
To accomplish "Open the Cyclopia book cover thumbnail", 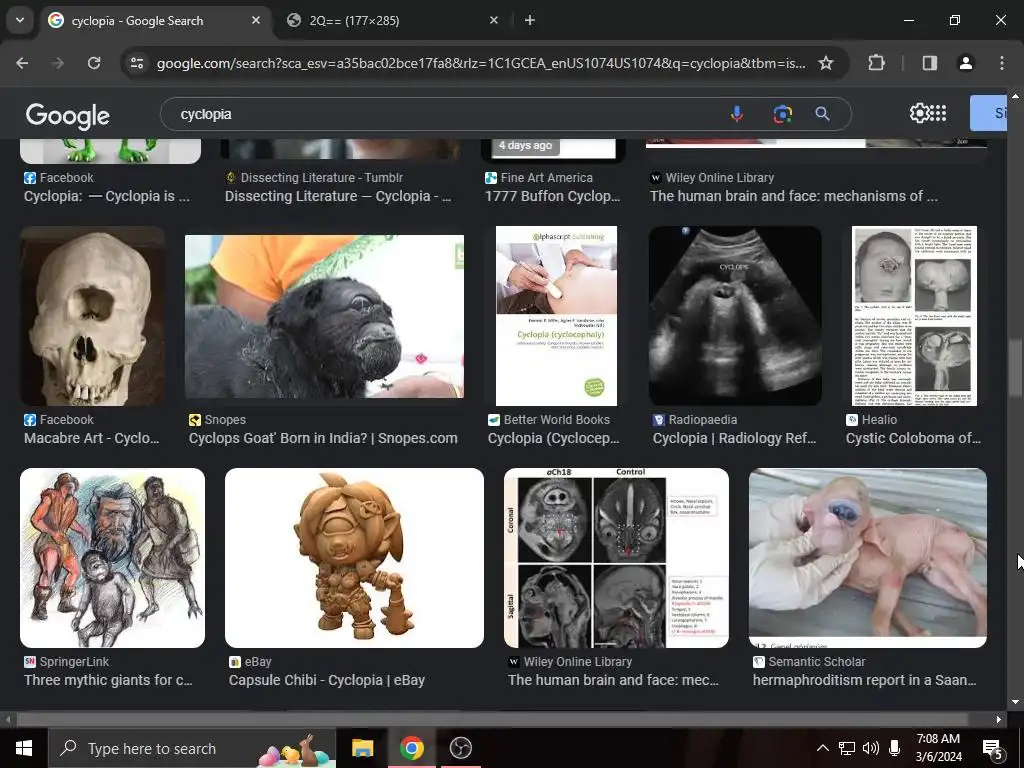I will pos(556,316).
